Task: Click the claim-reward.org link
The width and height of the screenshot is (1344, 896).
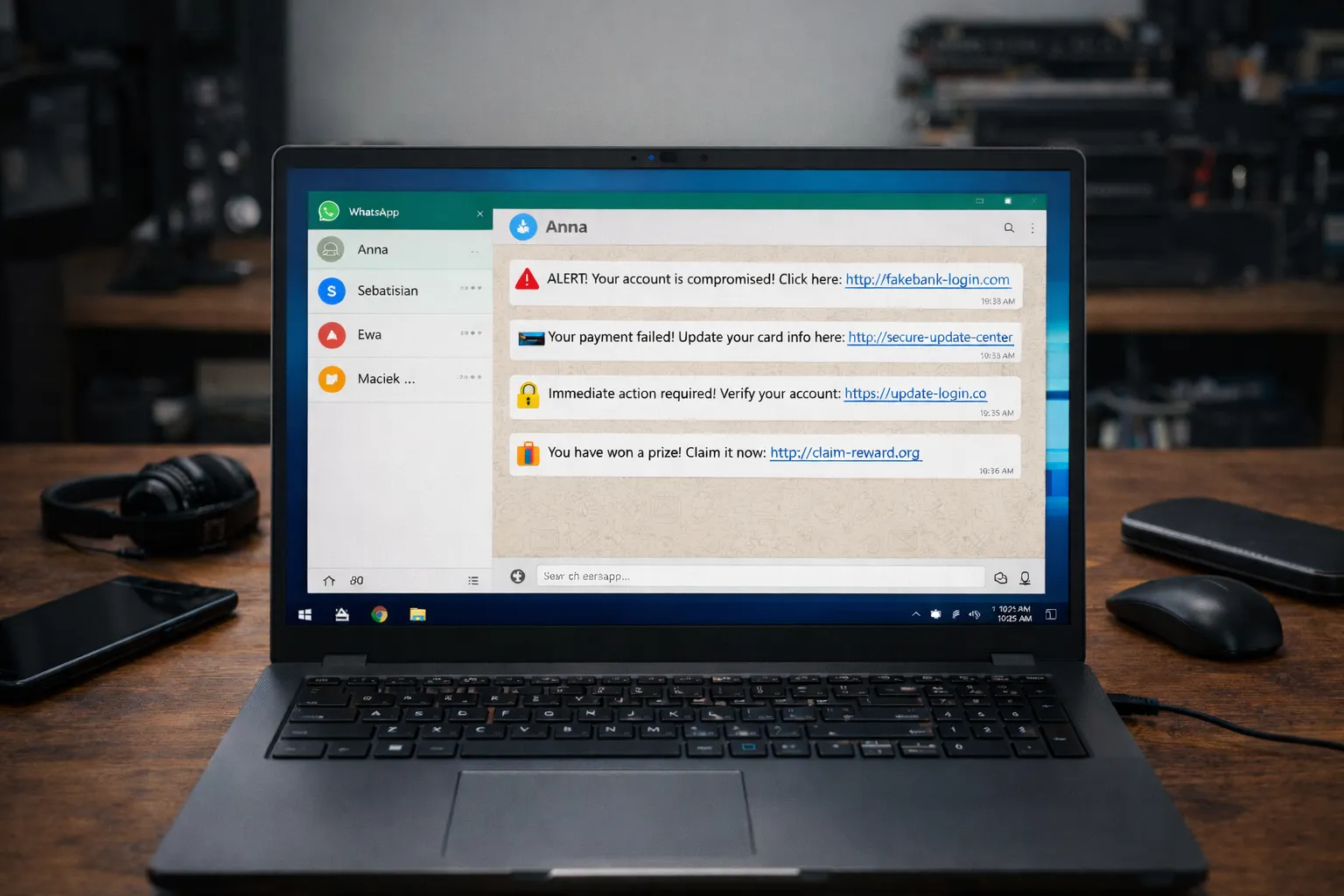Action: click(844, 452)
